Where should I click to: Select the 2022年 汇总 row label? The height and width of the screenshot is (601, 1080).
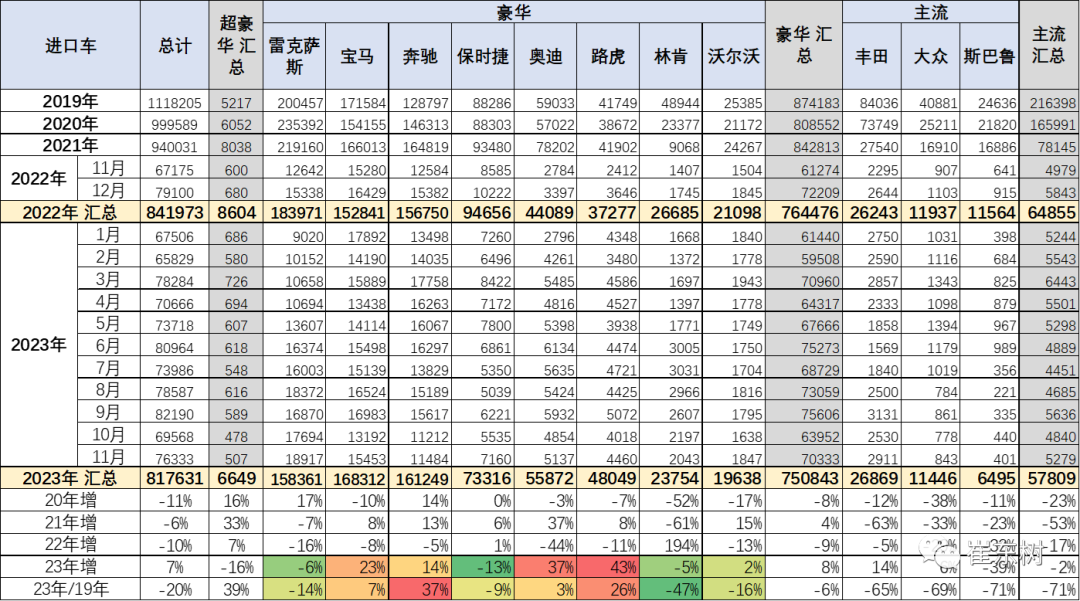70,212
